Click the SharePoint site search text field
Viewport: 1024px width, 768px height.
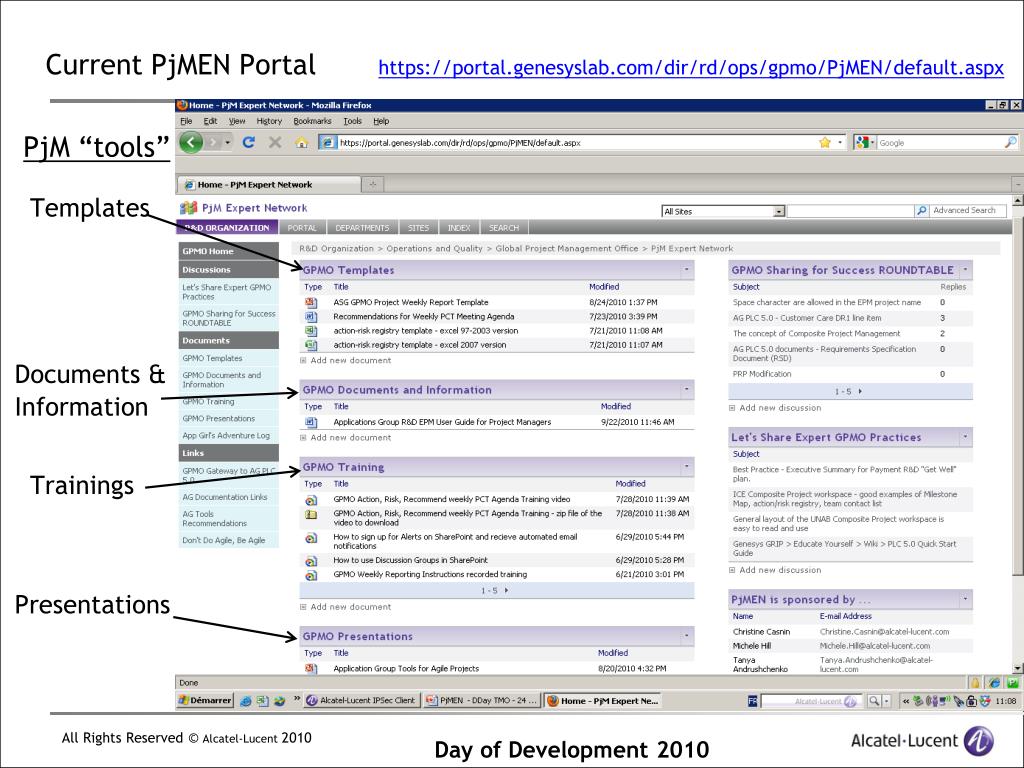click(850, 211)
